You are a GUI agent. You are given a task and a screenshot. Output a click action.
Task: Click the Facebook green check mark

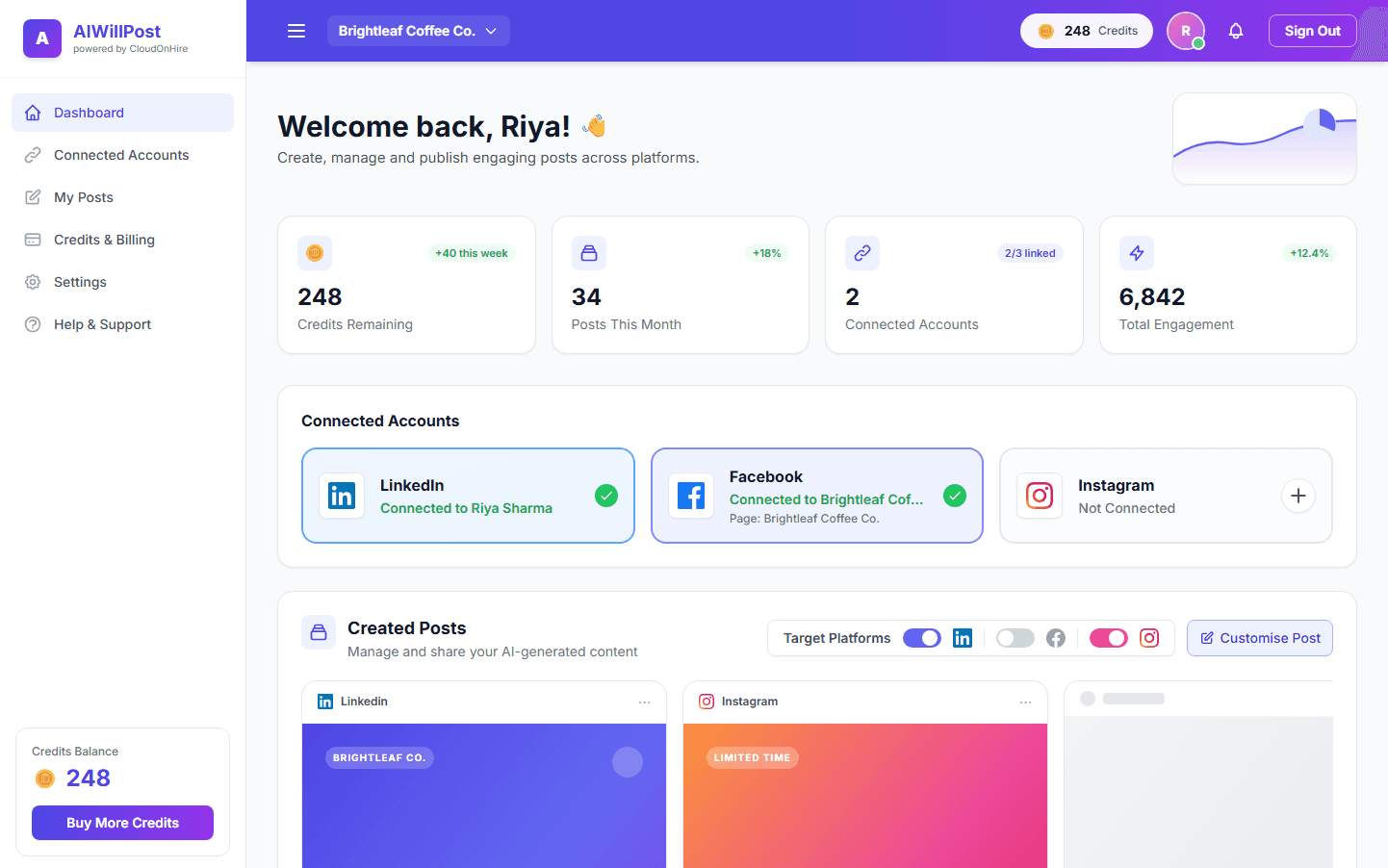955,496
